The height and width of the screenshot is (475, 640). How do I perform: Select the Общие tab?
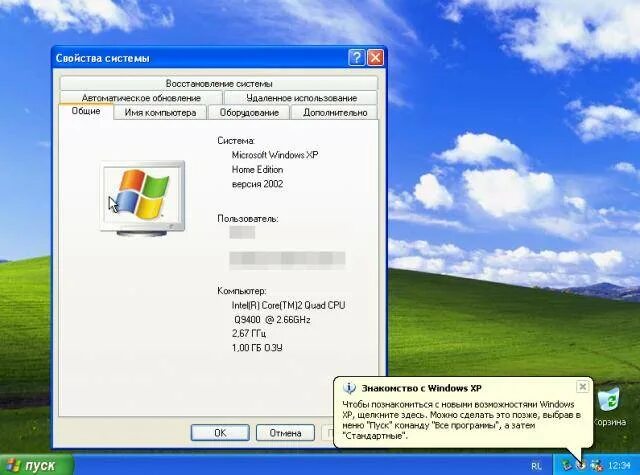[86, 111]
